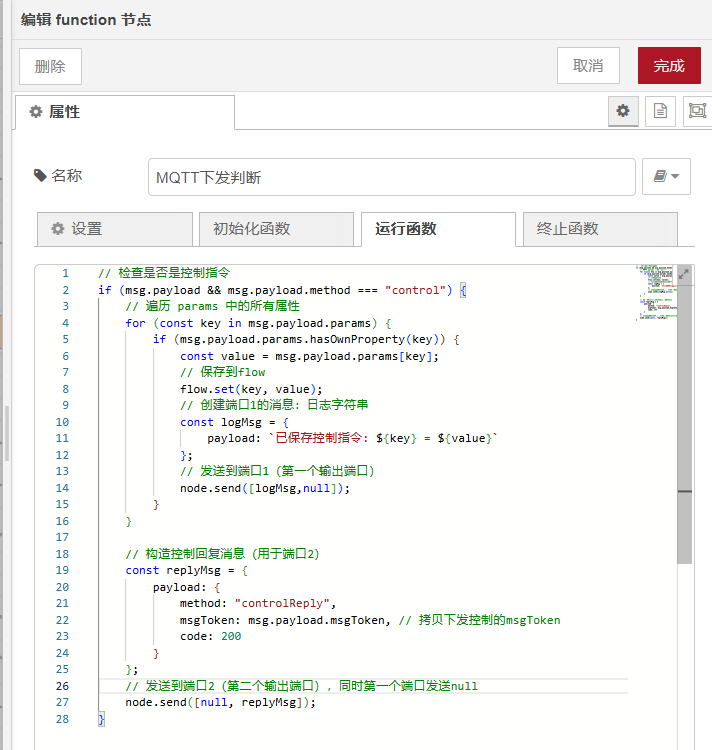Open node properties via the gear icon

click(623, 111)
